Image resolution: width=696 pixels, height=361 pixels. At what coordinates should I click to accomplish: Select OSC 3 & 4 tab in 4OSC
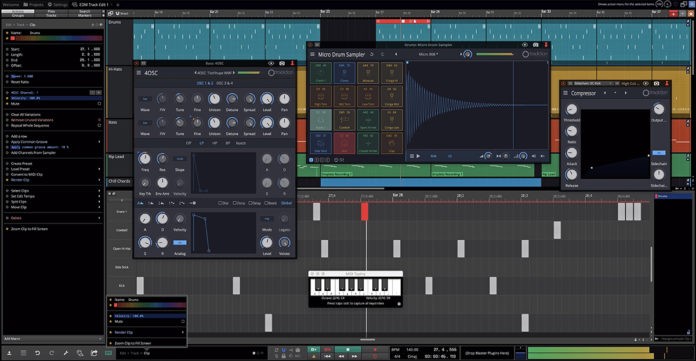pyautogui.click(x=225, y=83)
